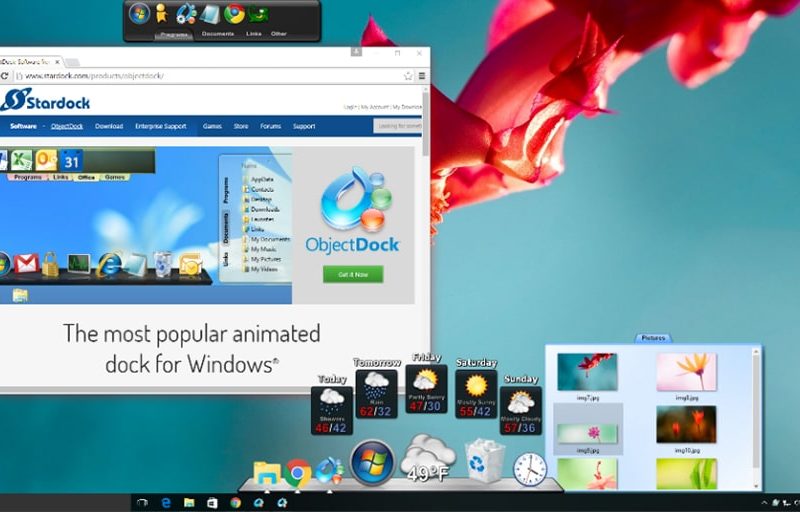Click the network icon in the system tray
The image size is (800, 512).
[786, 503]
